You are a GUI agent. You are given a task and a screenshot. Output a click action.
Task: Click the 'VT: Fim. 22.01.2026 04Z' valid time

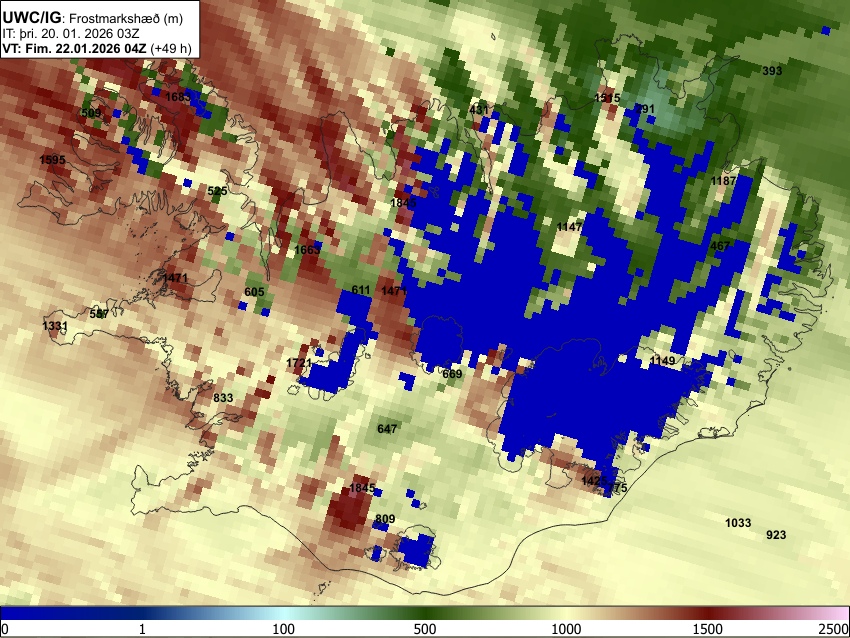point(74,48)
